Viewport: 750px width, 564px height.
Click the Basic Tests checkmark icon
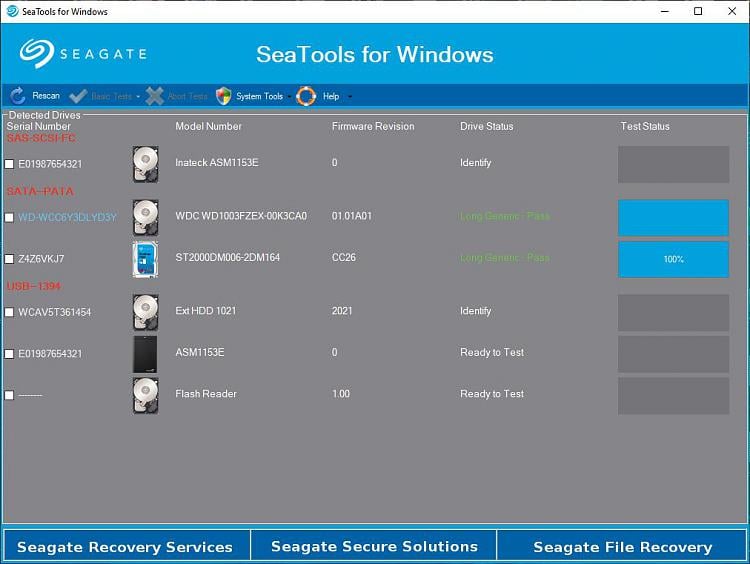78,96
